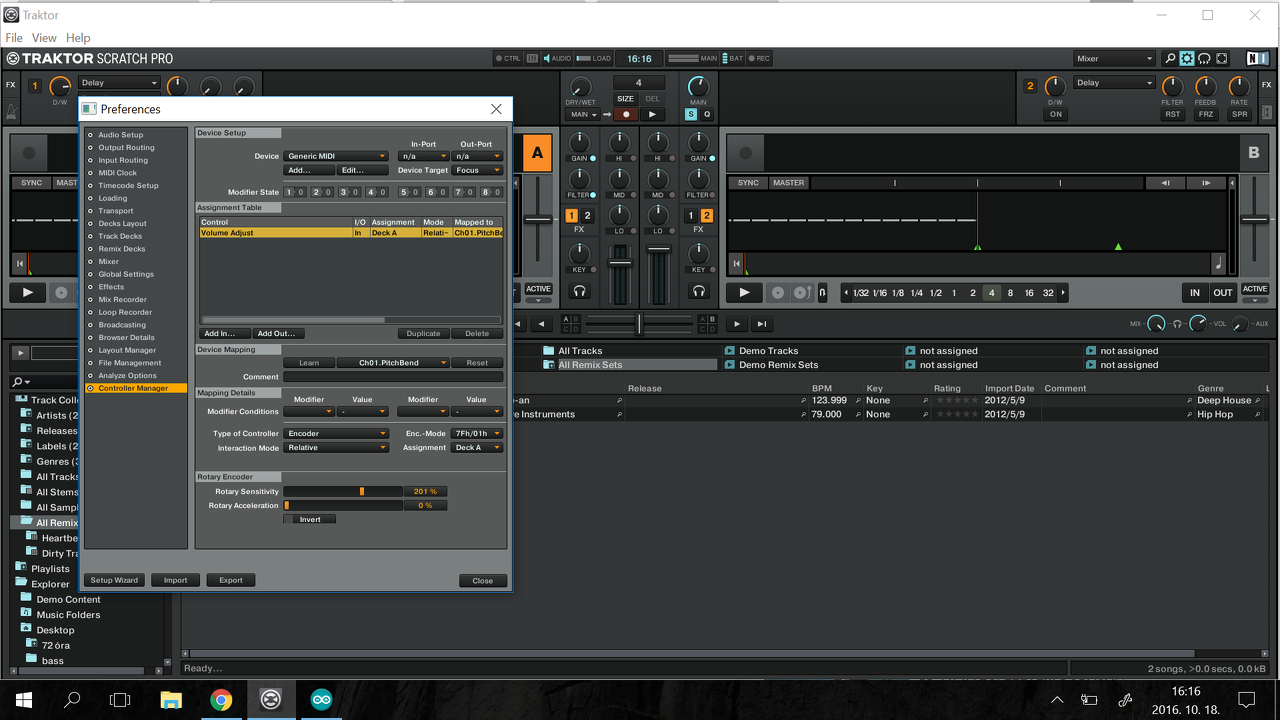
Task: Click the headphone cue icon for channel A
Action: 579,291
